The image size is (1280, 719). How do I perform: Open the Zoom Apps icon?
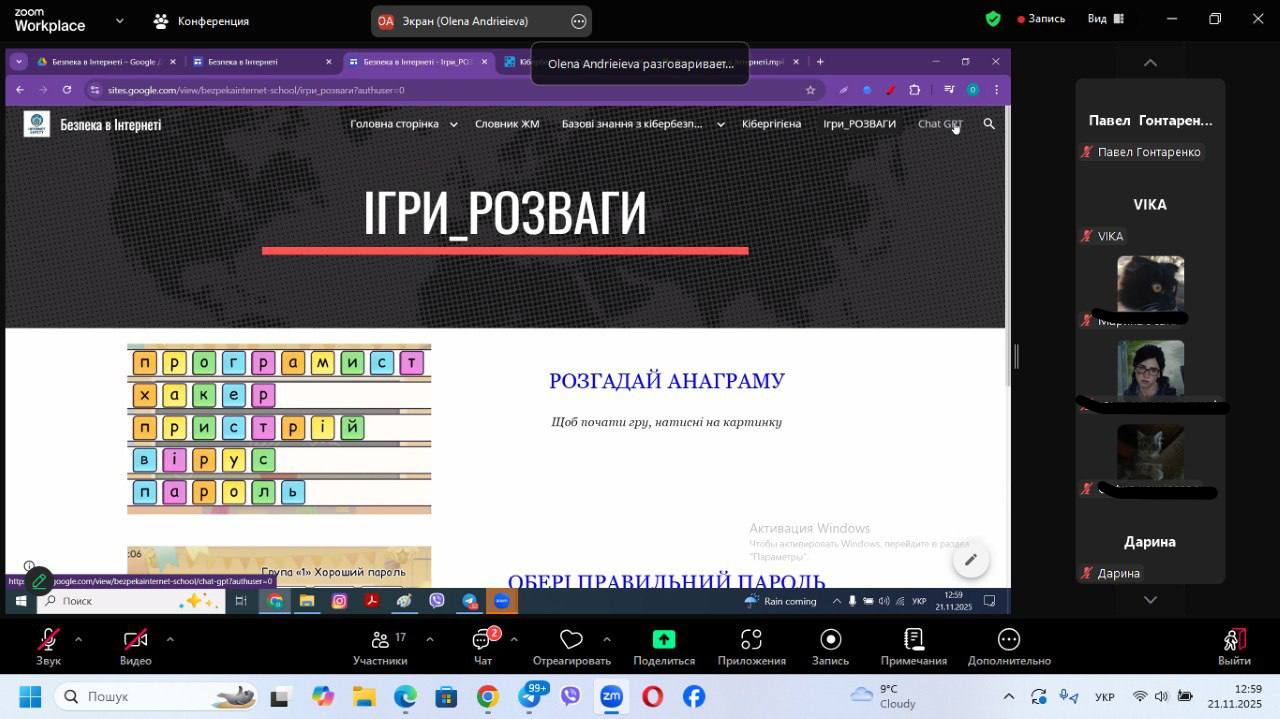[x=751, y=640]
